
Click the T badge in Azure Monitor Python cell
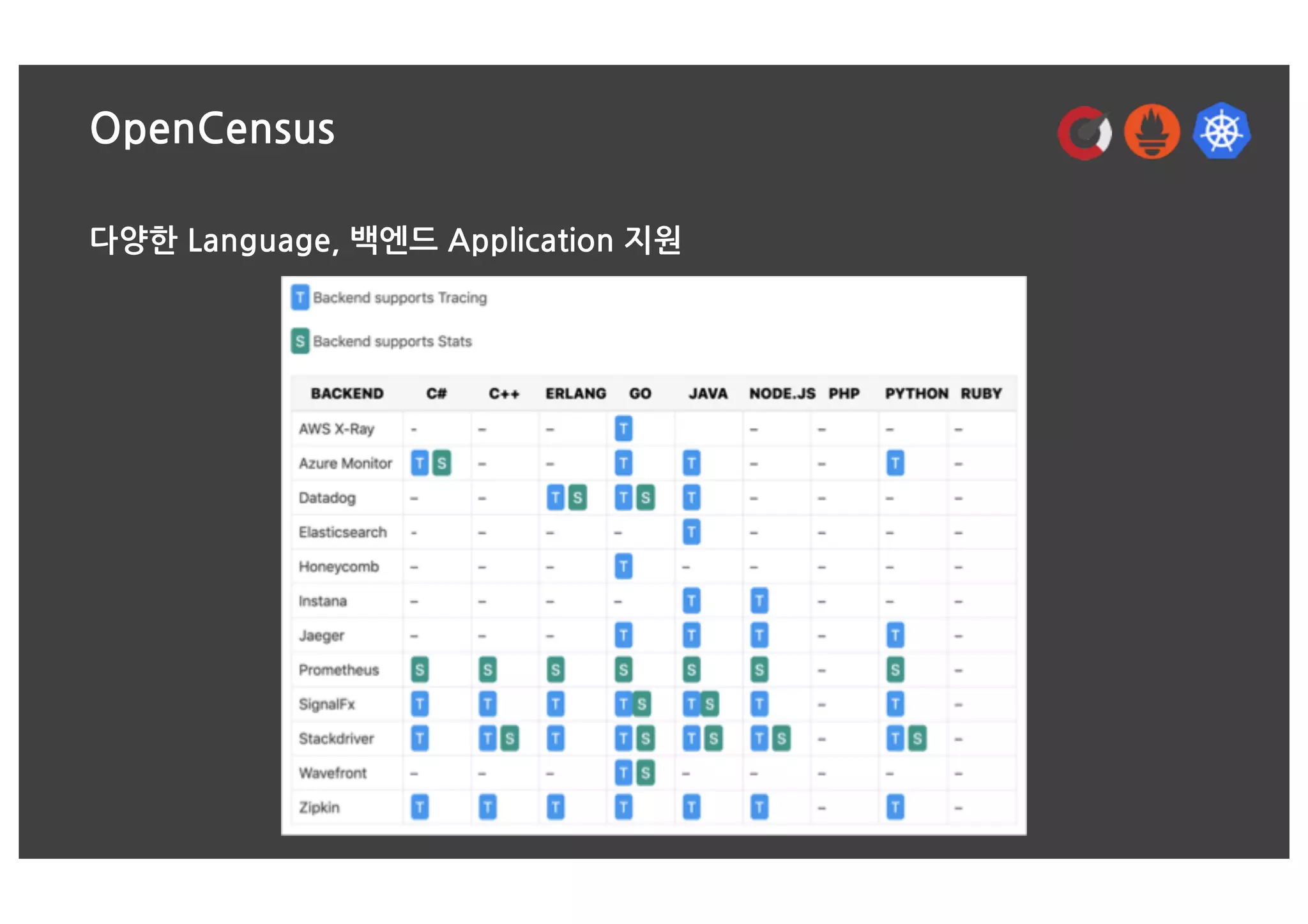(x=895, y=463)
